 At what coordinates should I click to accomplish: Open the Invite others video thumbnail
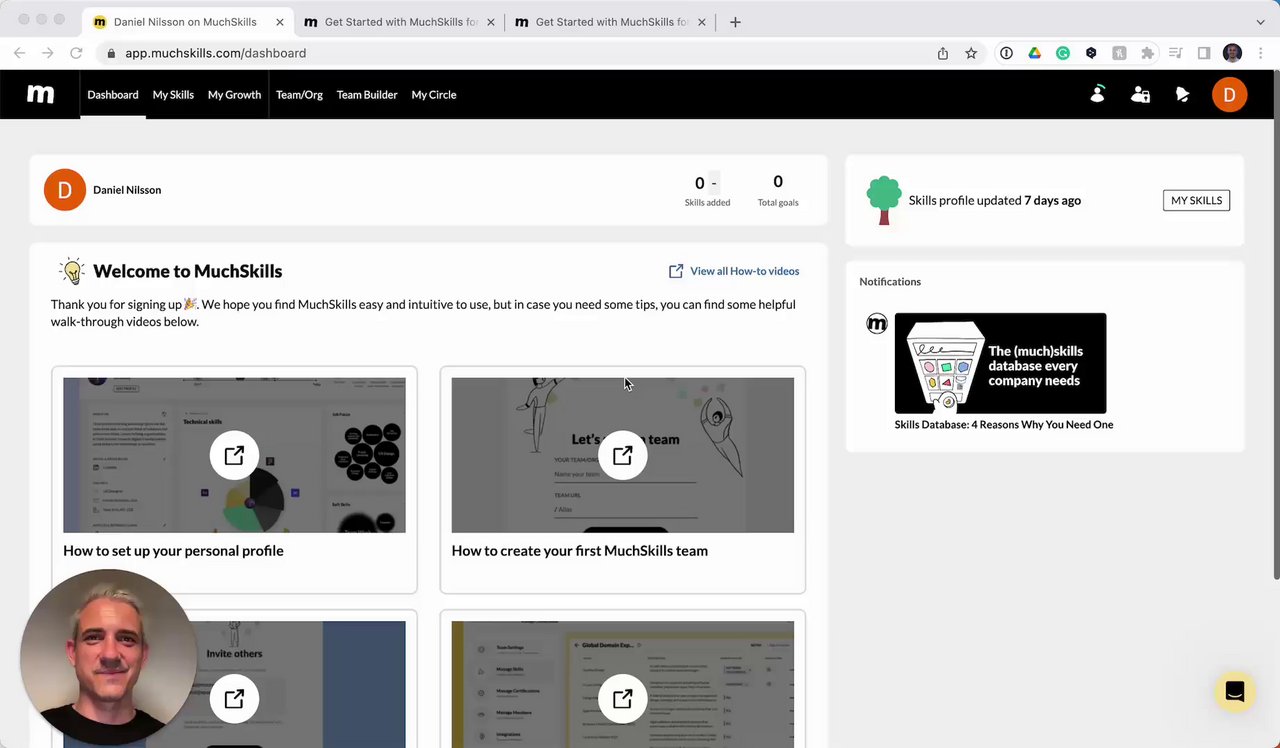click(234, 684)
